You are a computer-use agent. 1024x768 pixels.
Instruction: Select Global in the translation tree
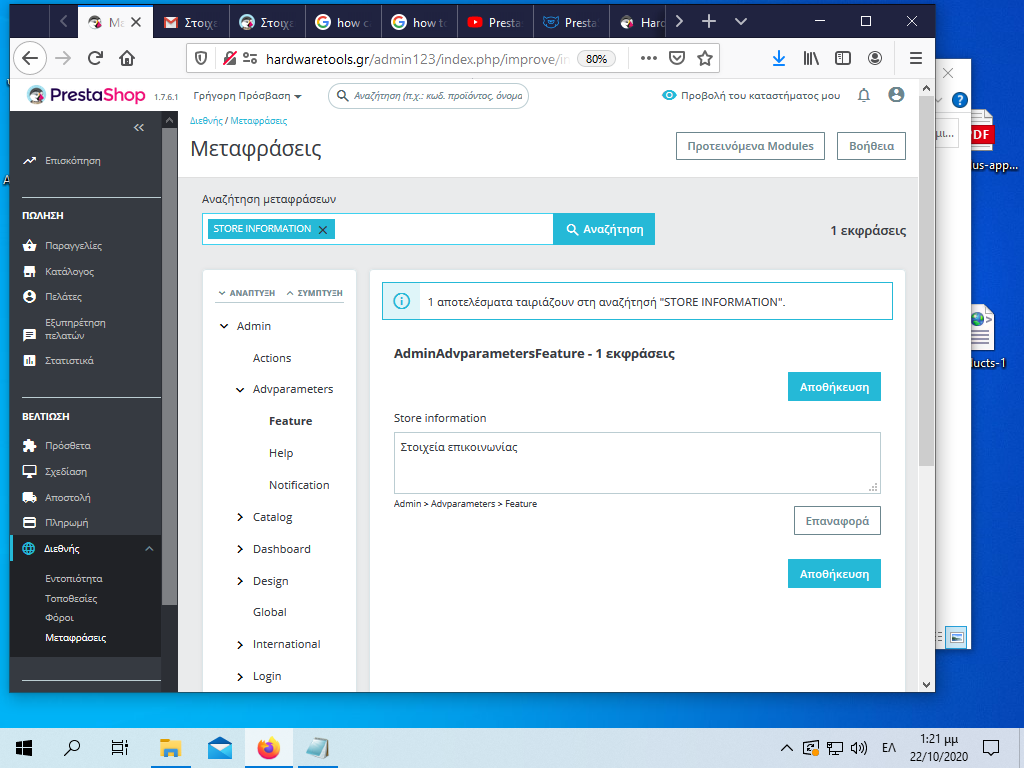point(270,612)
